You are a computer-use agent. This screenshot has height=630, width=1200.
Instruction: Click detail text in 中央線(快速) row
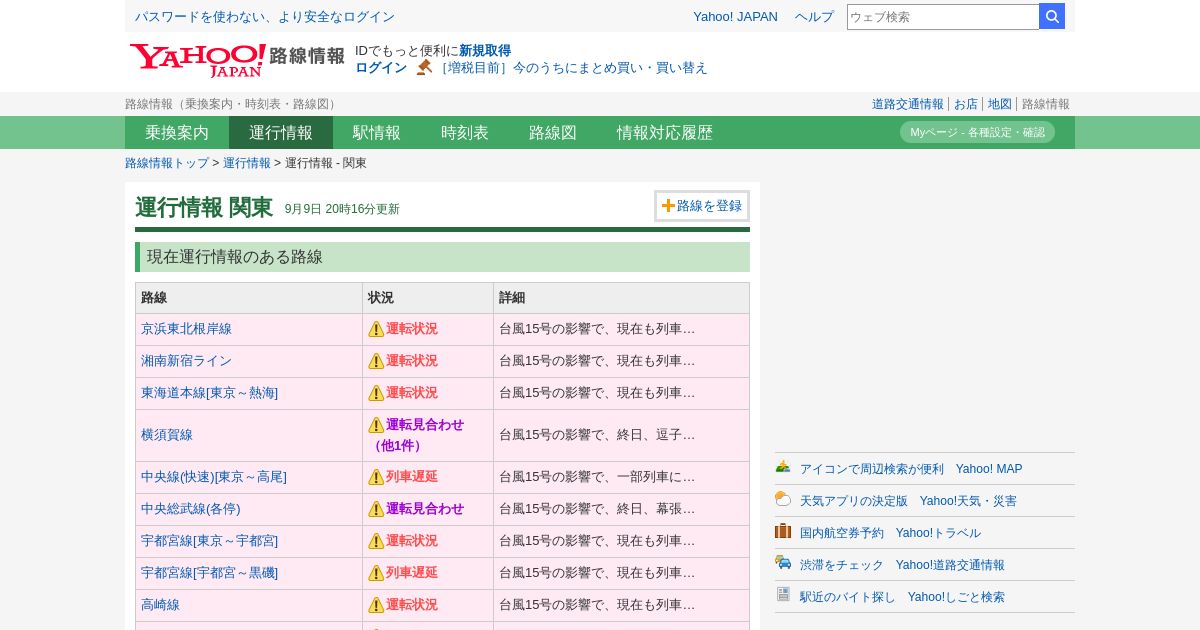(597, 477)
